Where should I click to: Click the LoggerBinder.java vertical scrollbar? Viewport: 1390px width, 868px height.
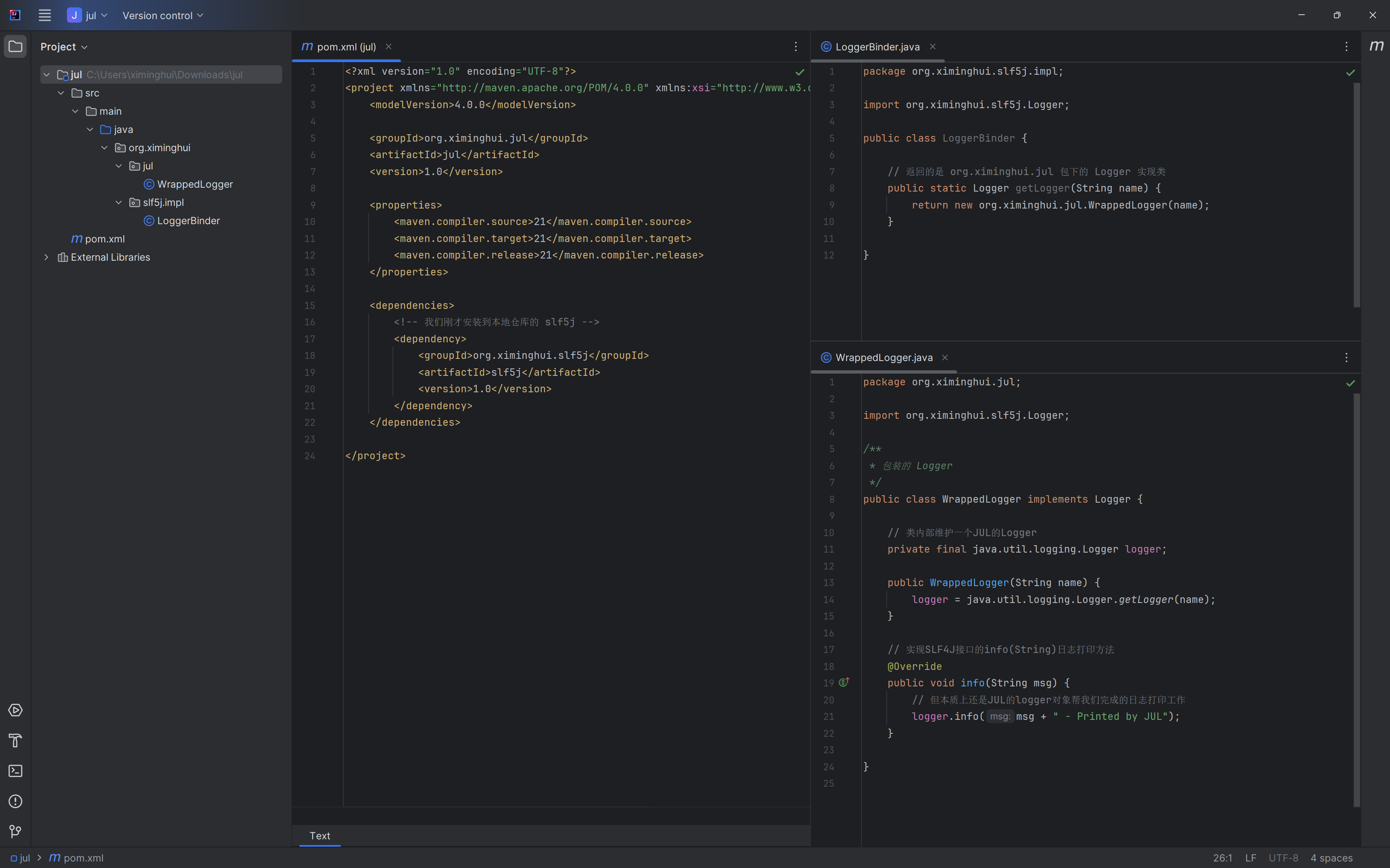pyautogui.click(x=1356, y=195)
